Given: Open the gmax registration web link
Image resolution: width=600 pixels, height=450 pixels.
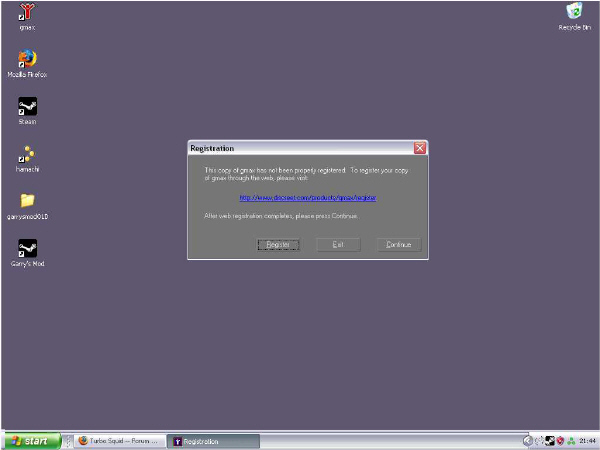Looking at the screenshot, I should tap(308, 198).
